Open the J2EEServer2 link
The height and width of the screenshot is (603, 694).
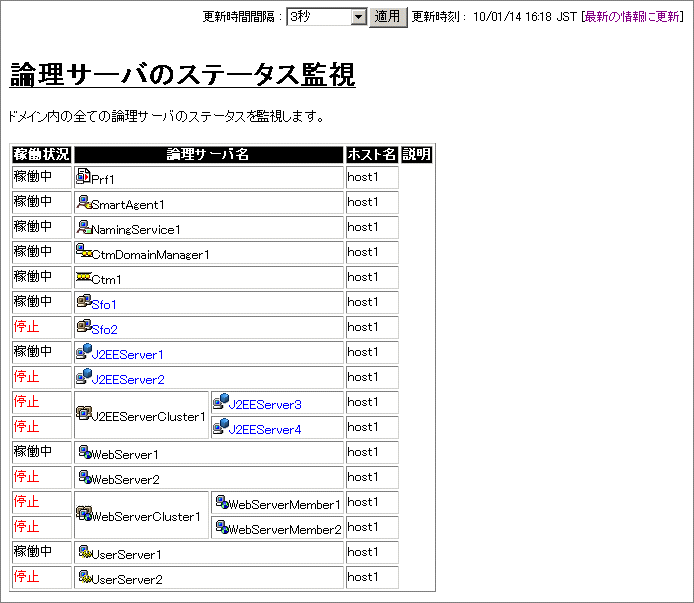click(x=128, y=380)
